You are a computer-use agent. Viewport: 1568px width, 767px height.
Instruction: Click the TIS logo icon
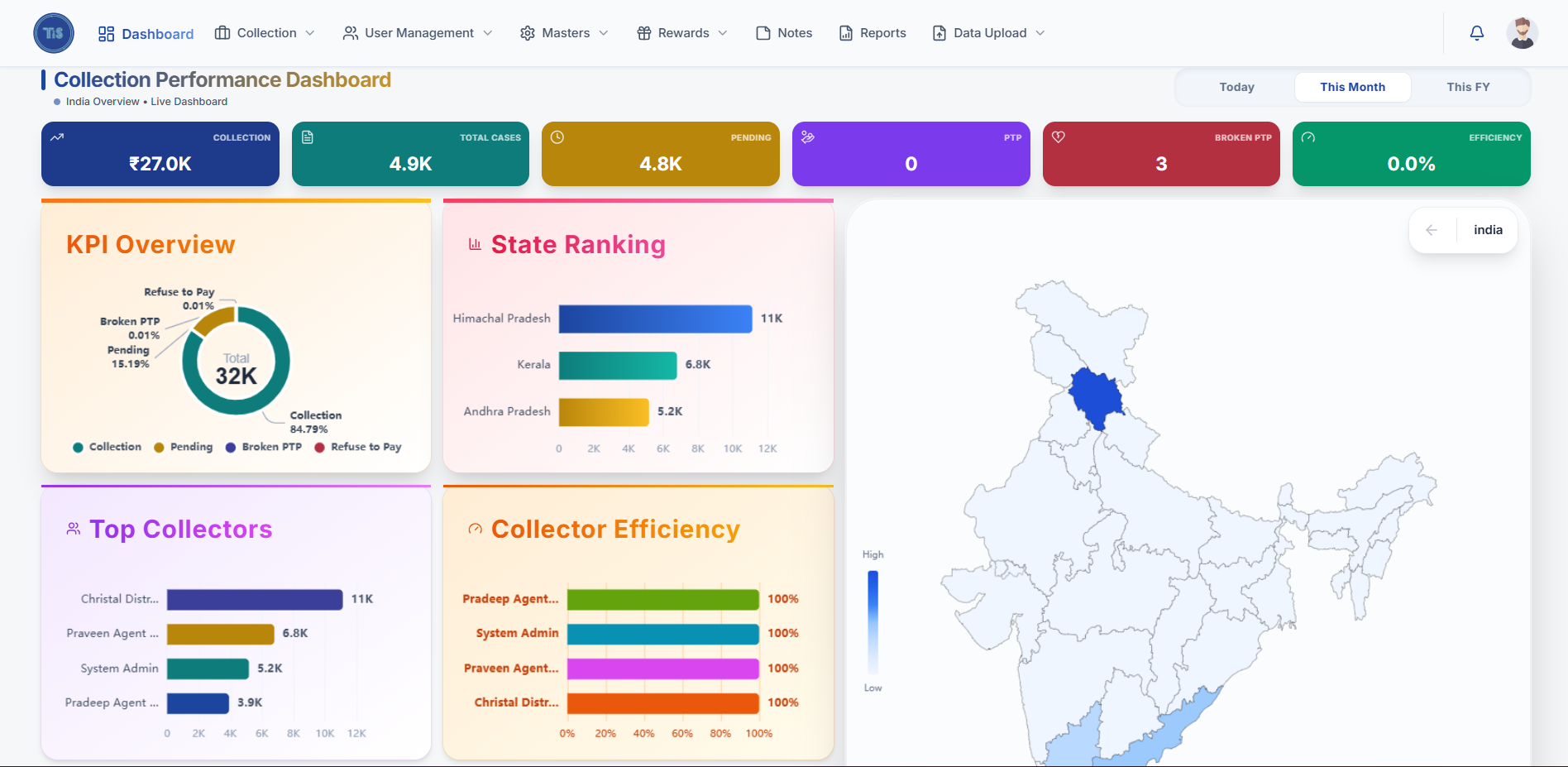coord(54,33)
